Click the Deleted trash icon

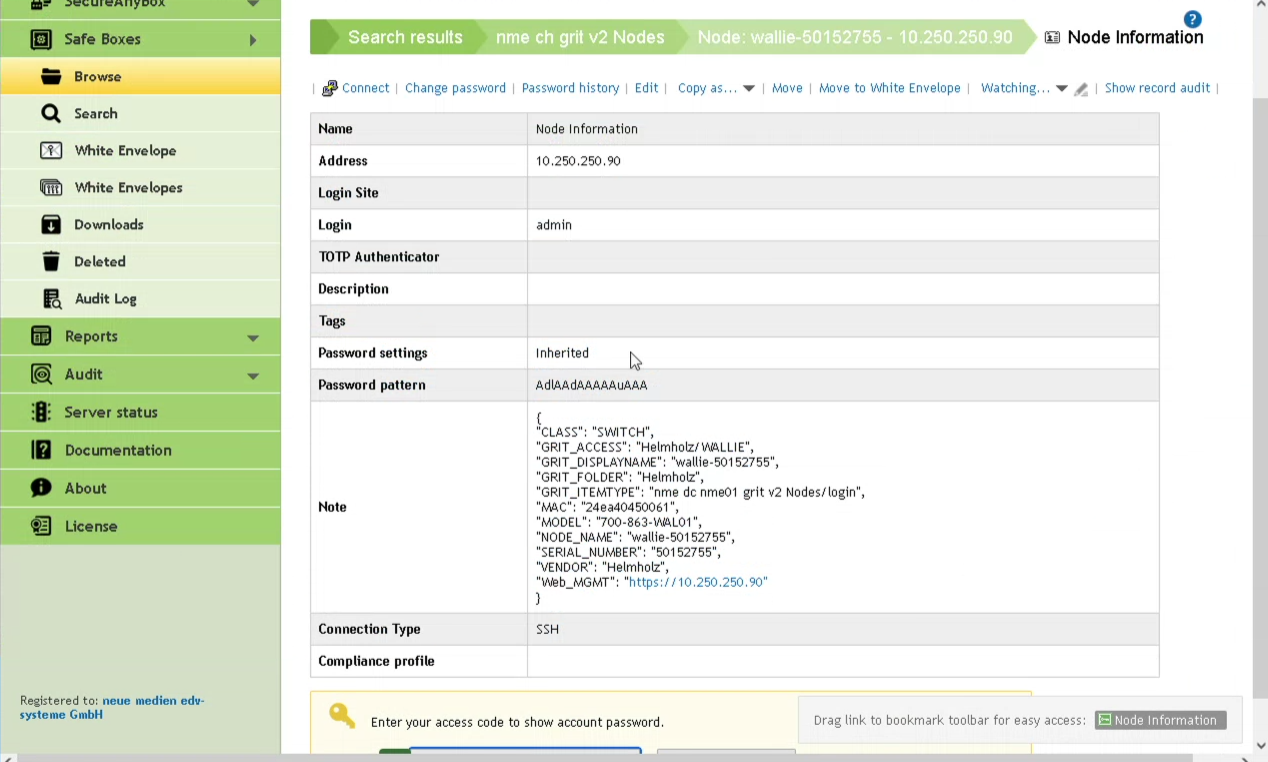point(51,261)
